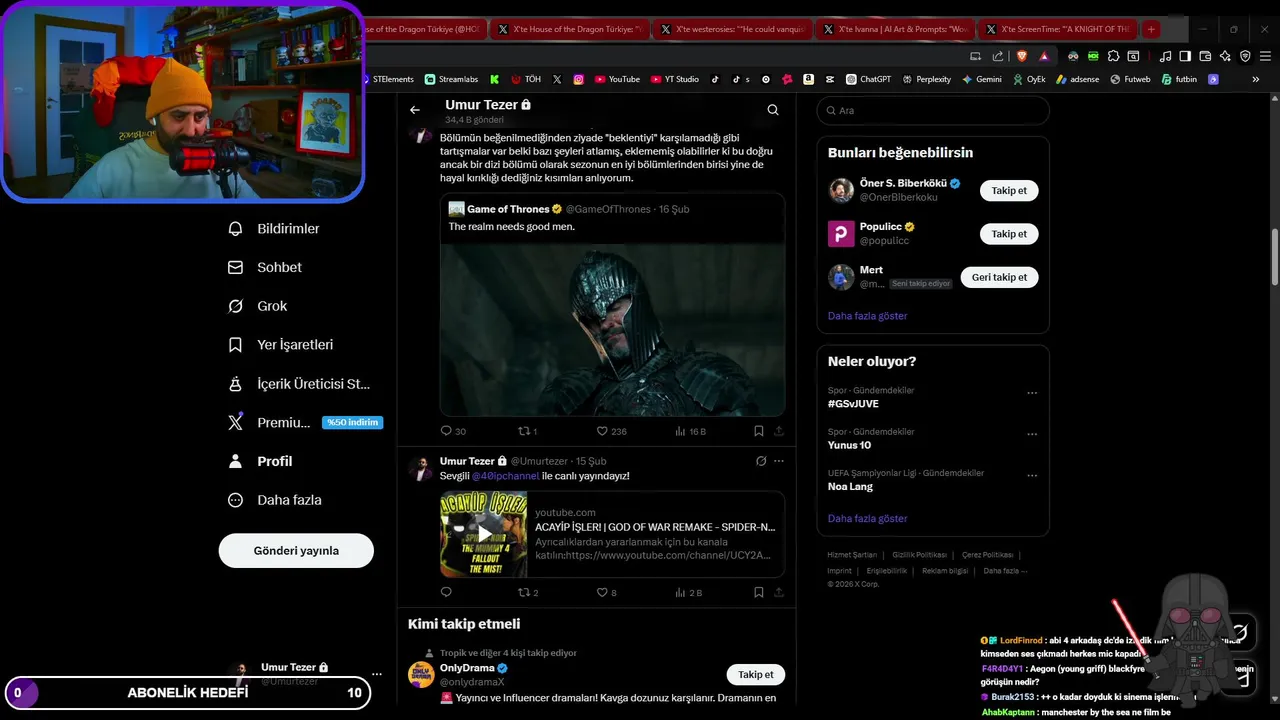Bookmark the Game of Thrones quote post
Screen dimensions: 1280x720
759,431
